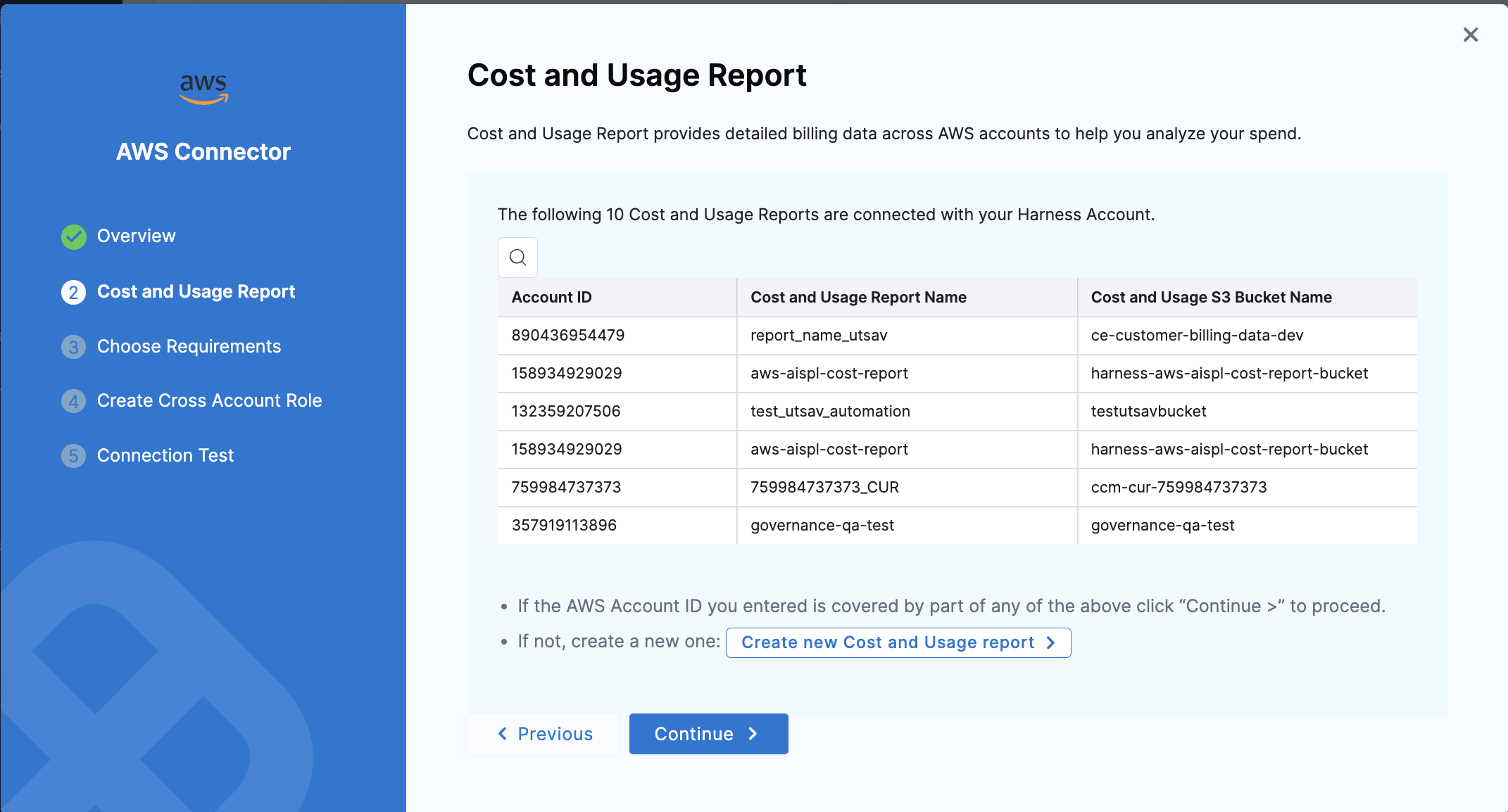The image size is (1508, 812).
Task: Open the Choose Requirements step
Action: pyautogui.click(x=189, y=346)
